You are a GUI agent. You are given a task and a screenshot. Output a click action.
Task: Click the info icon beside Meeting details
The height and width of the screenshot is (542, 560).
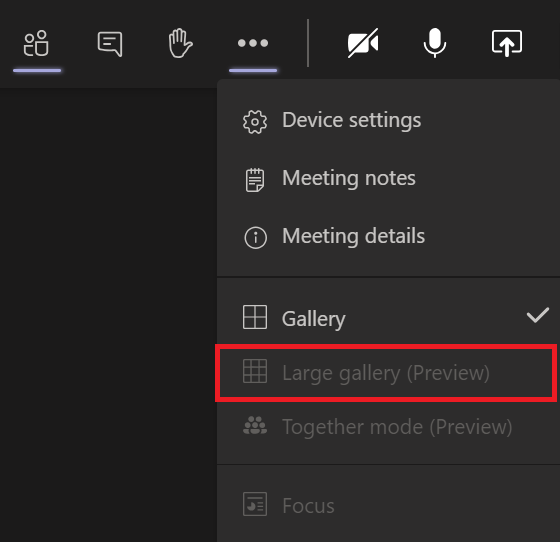(255, 238)
